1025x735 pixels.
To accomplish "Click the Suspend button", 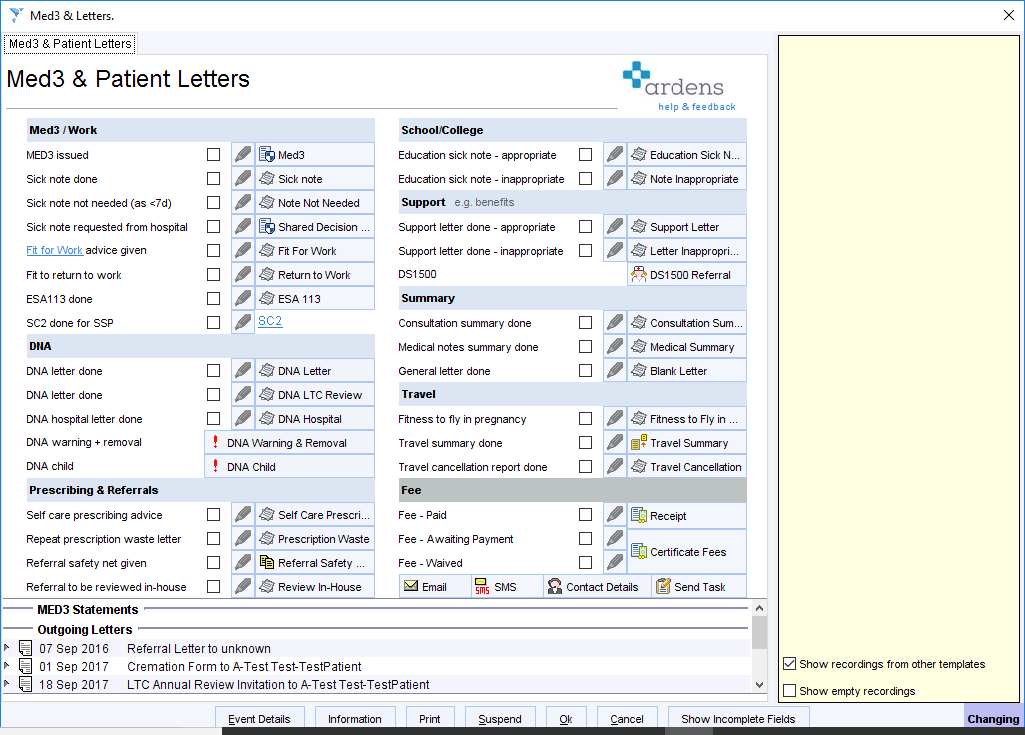I will (499, 718).
